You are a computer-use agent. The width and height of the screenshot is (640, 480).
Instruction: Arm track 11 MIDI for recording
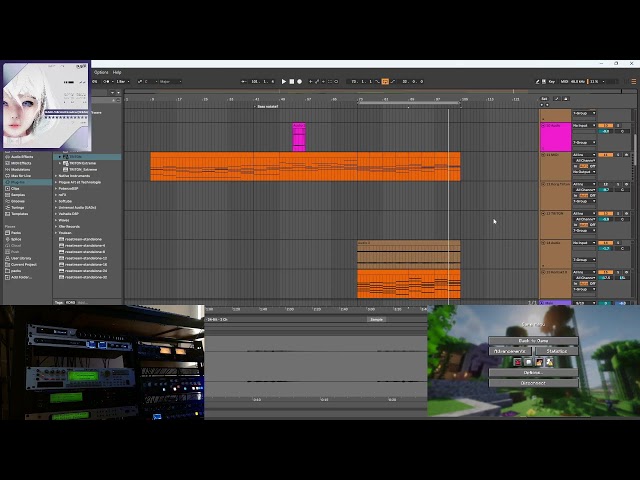(x=627, y=155)
